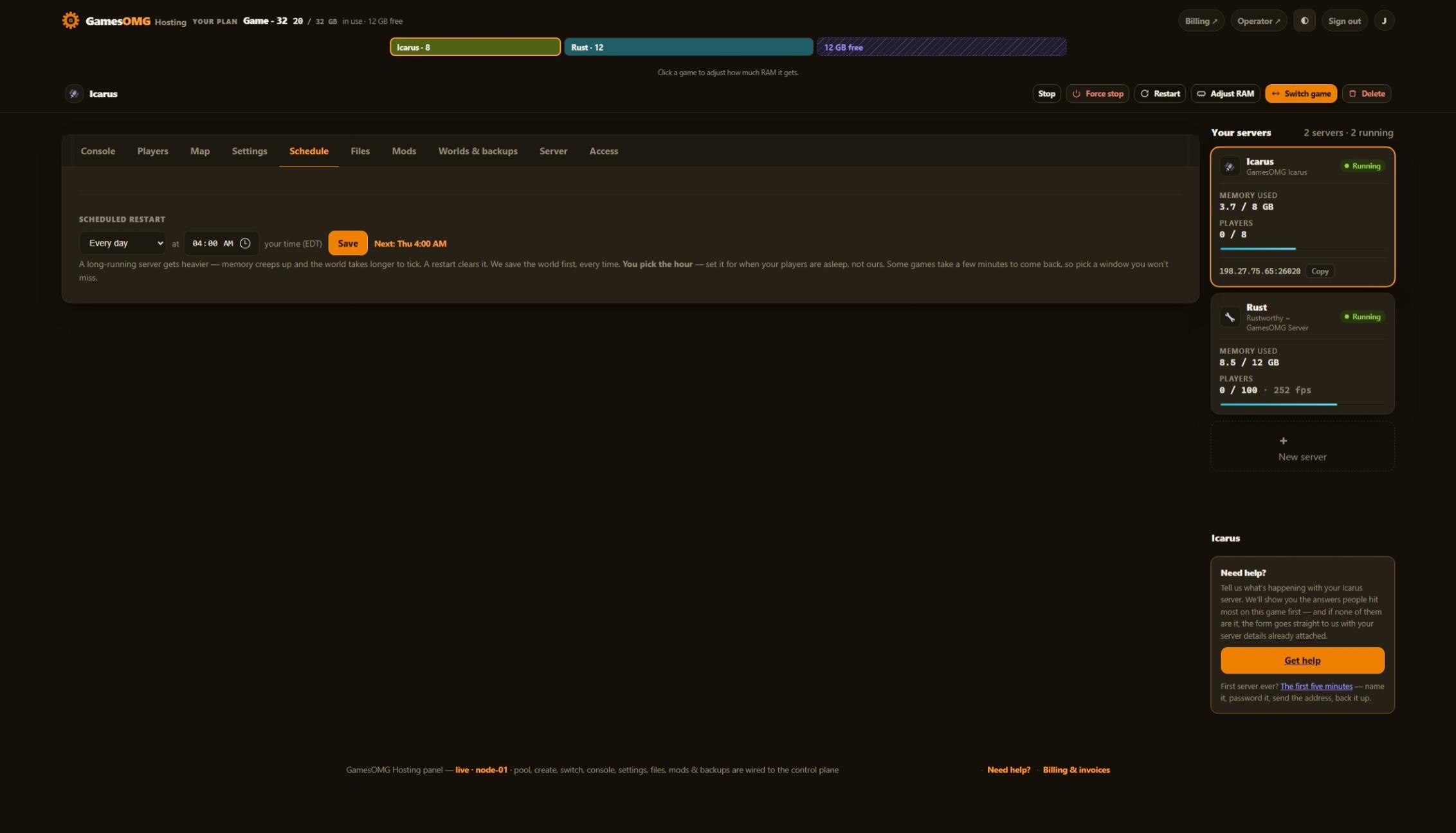Click the Rust wrench icon in servers list
Viewport: 1456px width, 833px height.
pyautogui.click(x=1230, y=317)
